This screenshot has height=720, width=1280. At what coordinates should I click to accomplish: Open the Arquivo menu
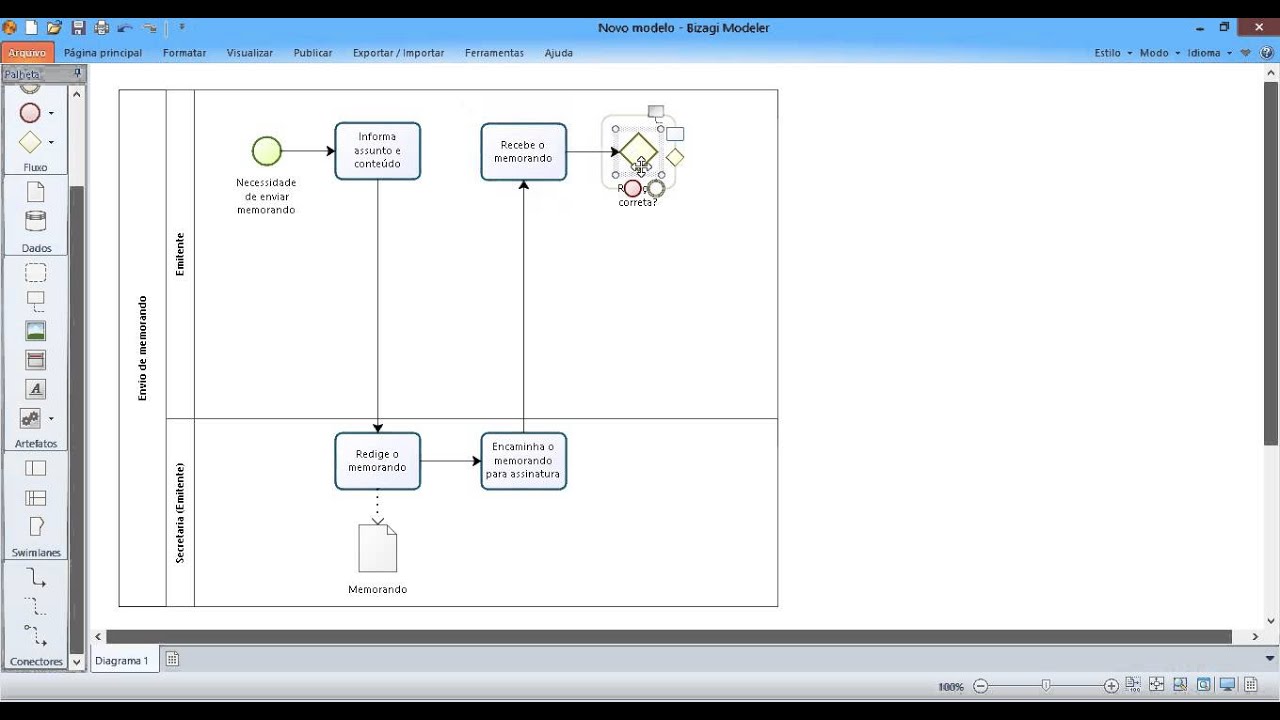26,52
